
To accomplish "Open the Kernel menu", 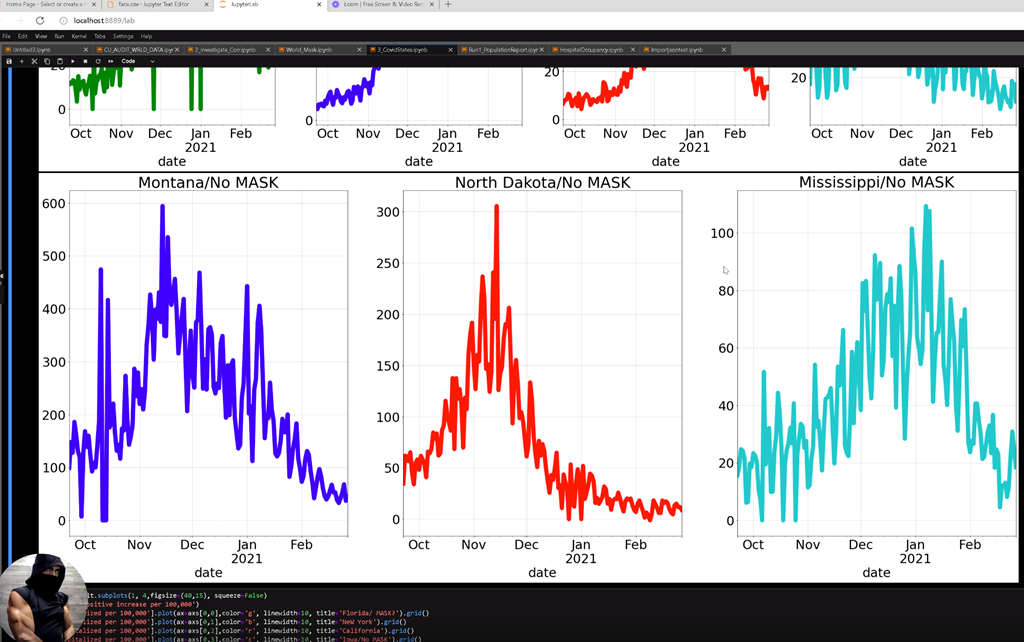I will (x=79, y=36).
